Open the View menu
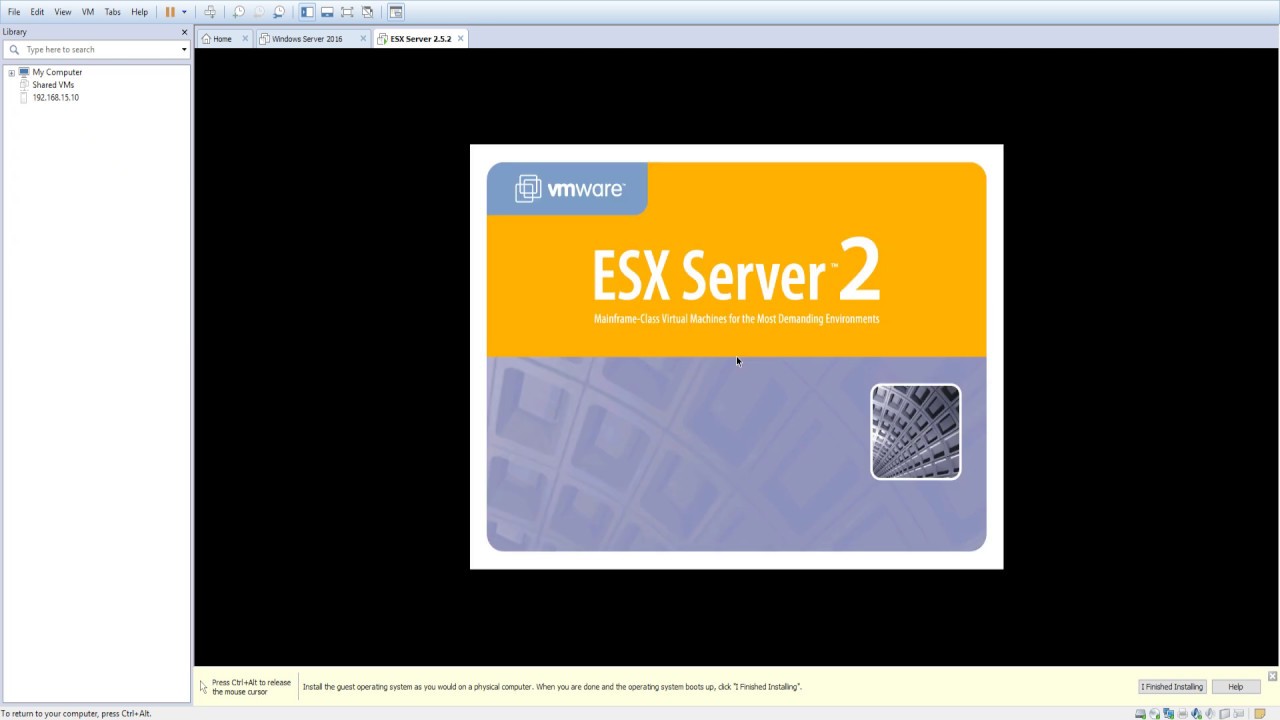 63,12
